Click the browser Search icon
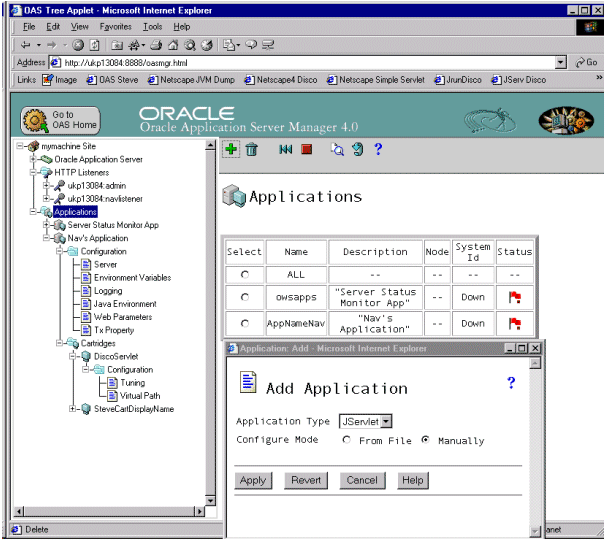 (x=190, y=45)
